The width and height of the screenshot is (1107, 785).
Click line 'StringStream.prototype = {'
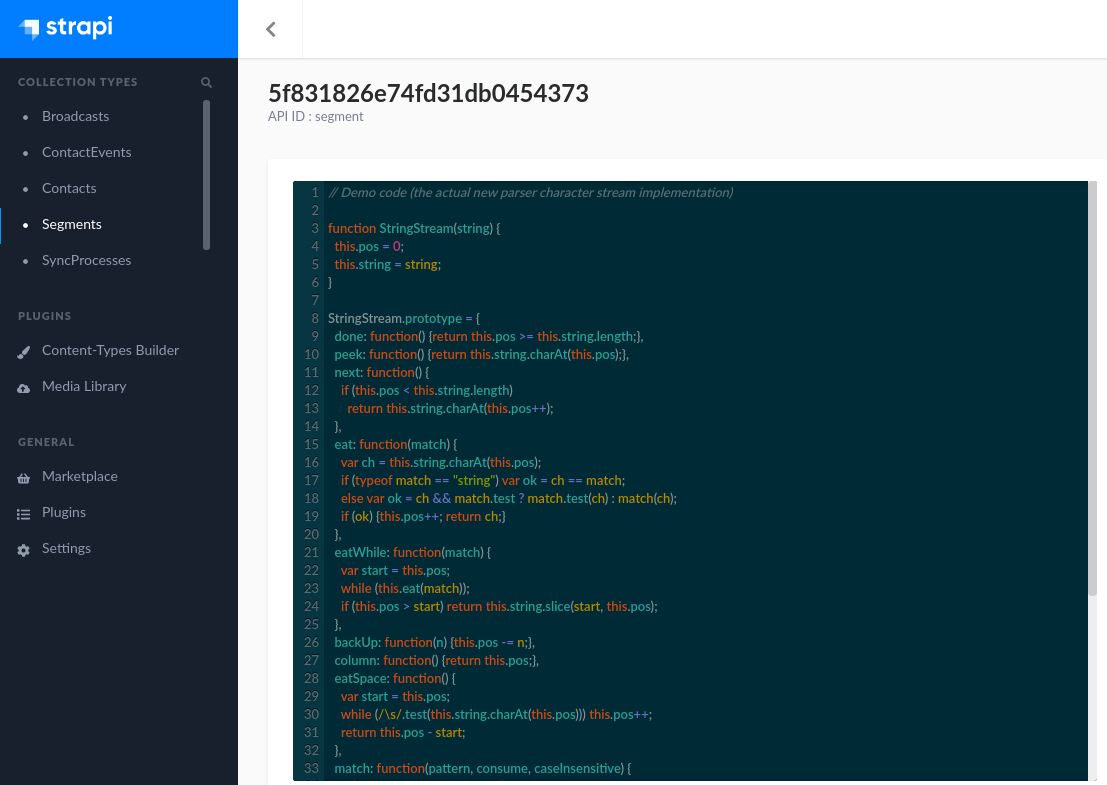(404, 318)
